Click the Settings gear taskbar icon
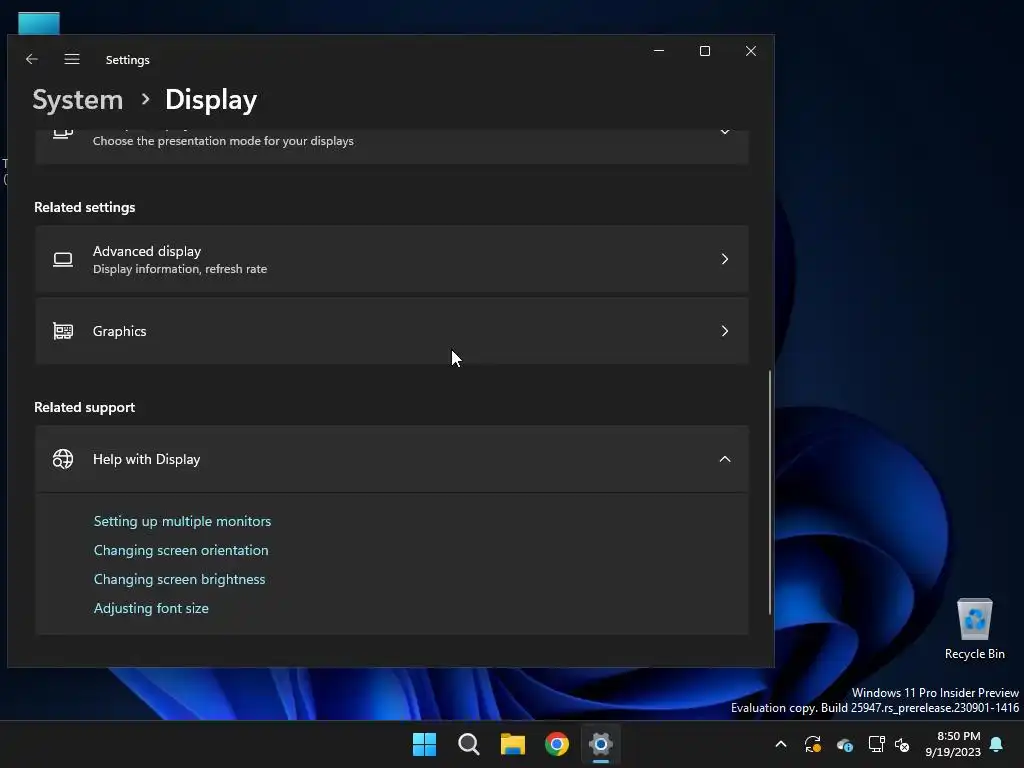The height and width of the screenshot is (768, 1024). pos(601,744)
